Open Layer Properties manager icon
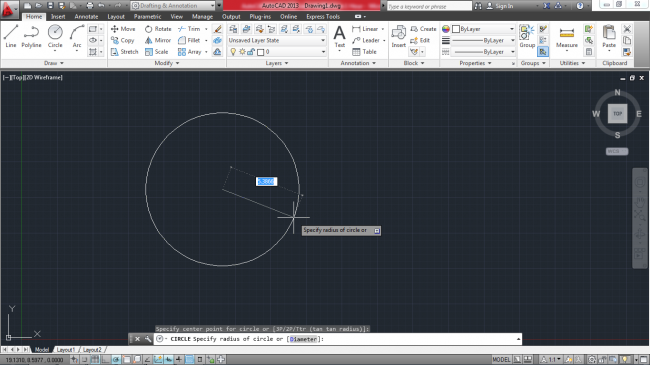Screen dimensions: 650x365 click(x=233, y=29)
